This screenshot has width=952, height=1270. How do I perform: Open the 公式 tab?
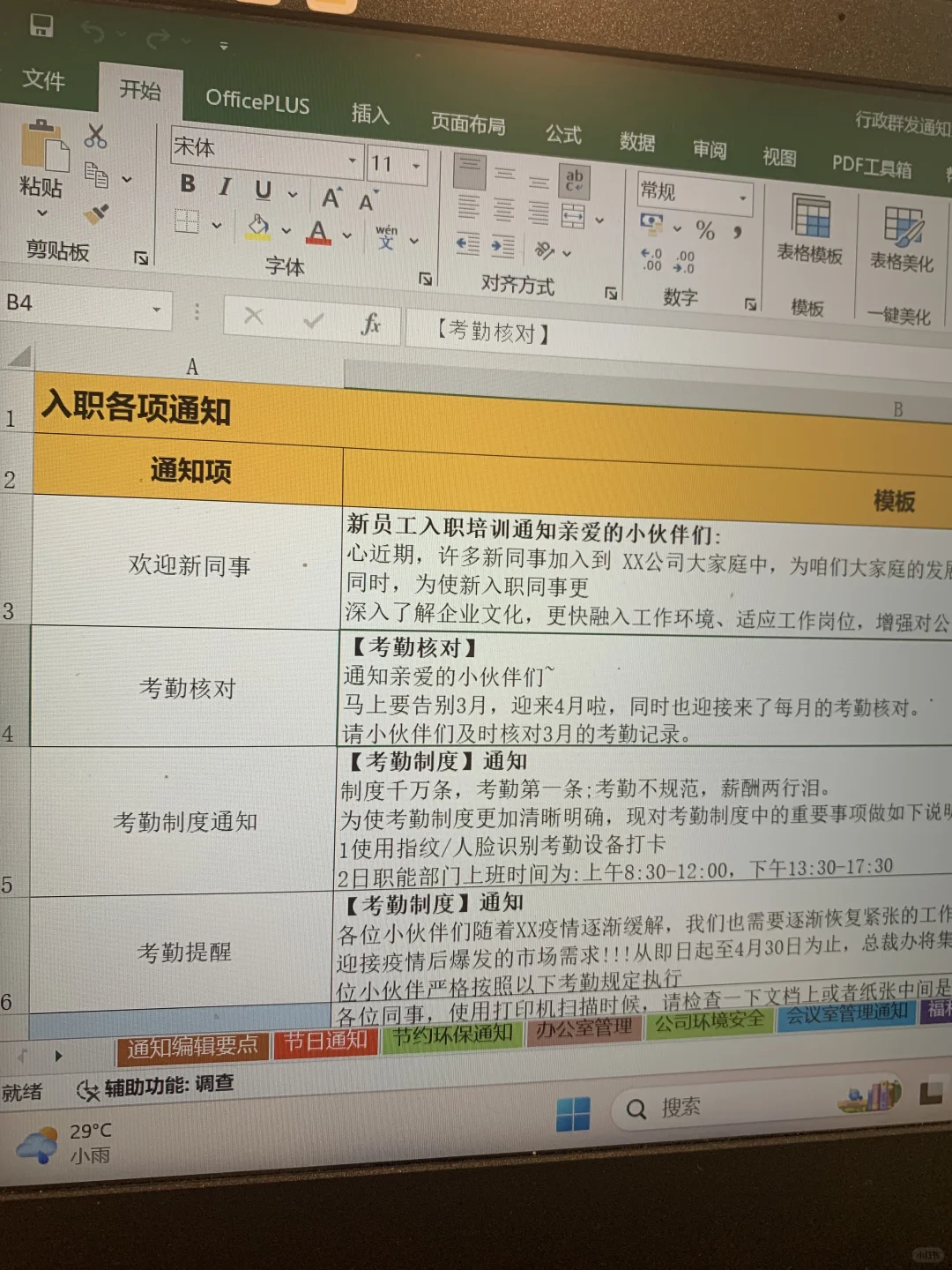pos(563,134)
